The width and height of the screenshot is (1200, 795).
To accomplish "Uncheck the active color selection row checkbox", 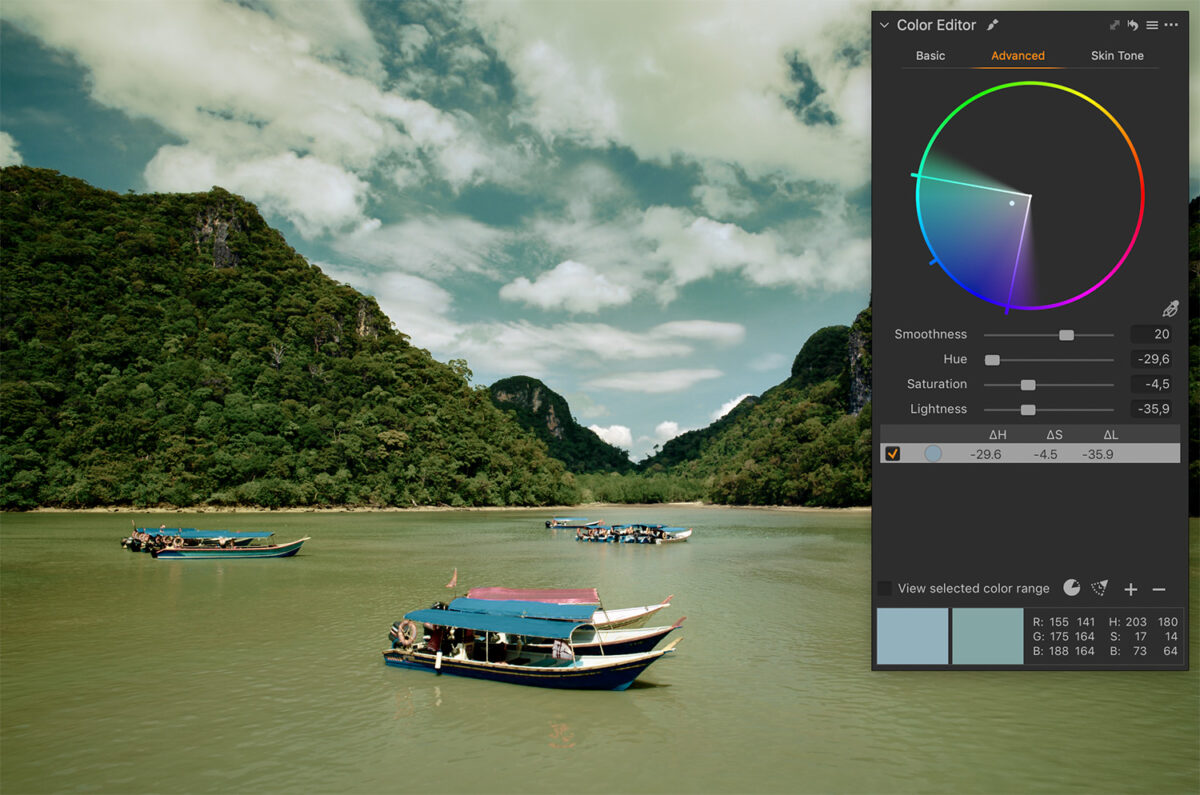I will coord(895,453).
